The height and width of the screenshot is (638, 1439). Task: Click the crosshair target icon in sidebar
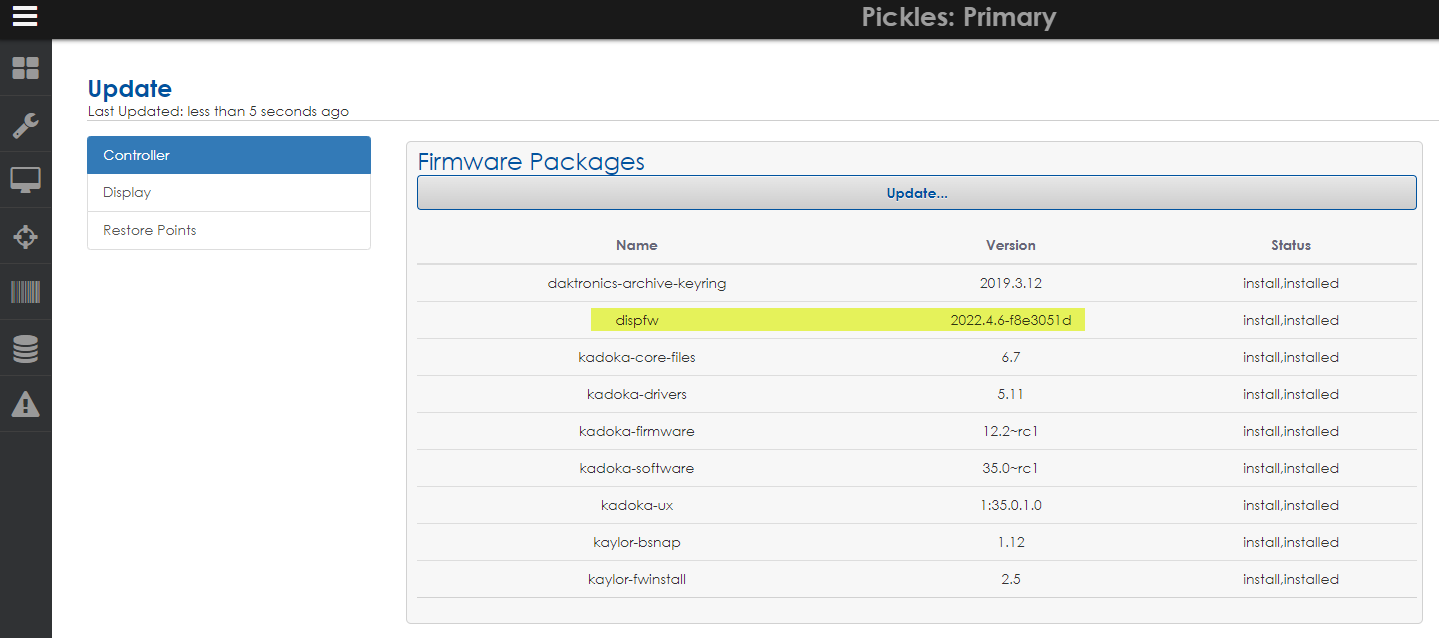tap(25, 237)
